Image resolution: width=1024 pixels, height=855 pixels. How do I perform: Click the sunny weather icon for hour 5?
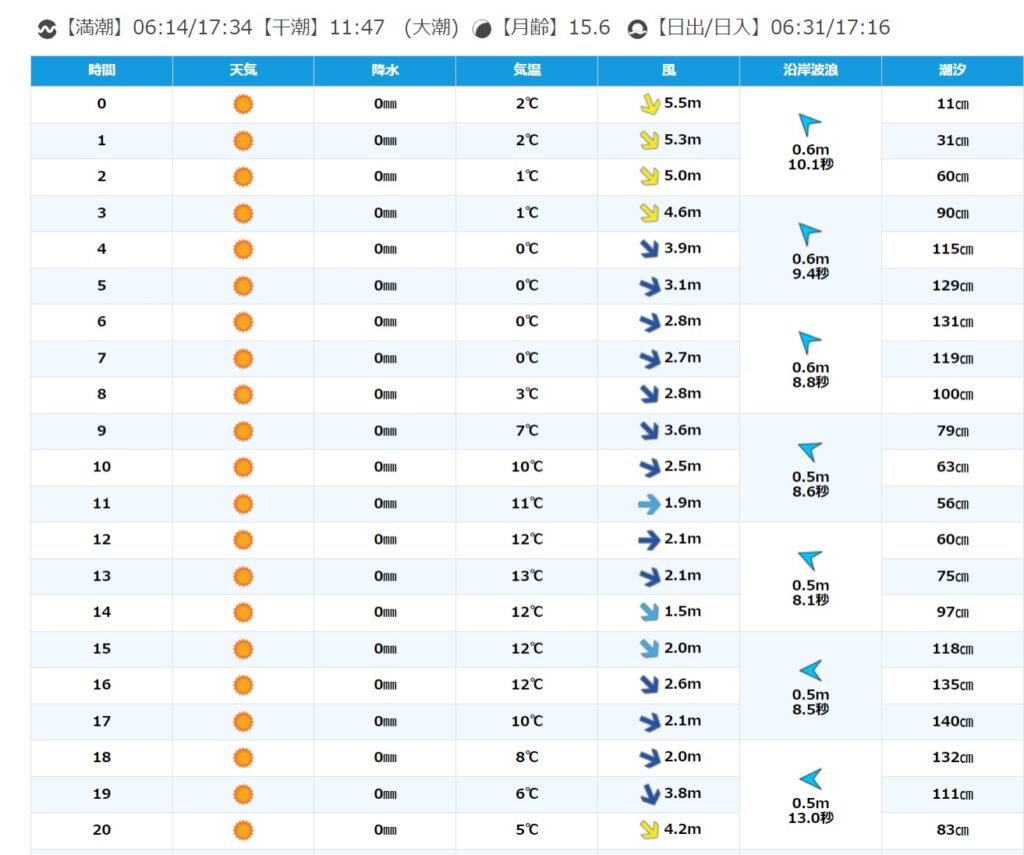click(243, 285)
